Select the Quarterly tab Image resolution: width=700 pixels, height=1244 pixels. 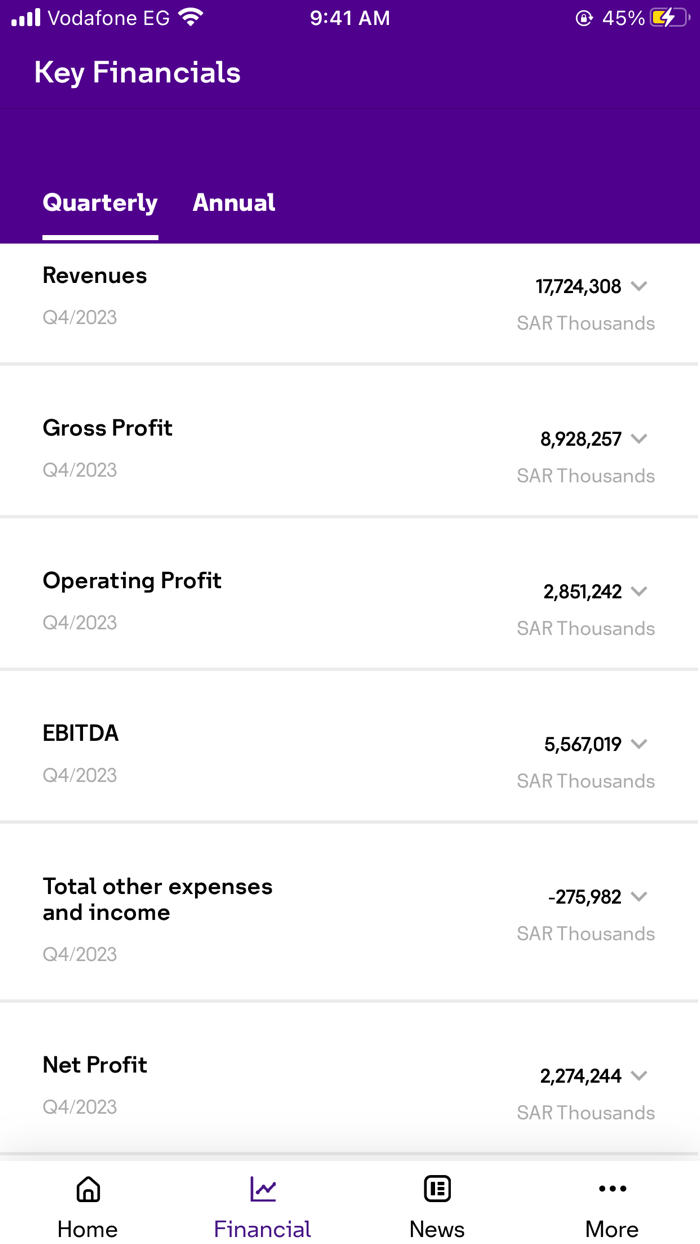100,202
